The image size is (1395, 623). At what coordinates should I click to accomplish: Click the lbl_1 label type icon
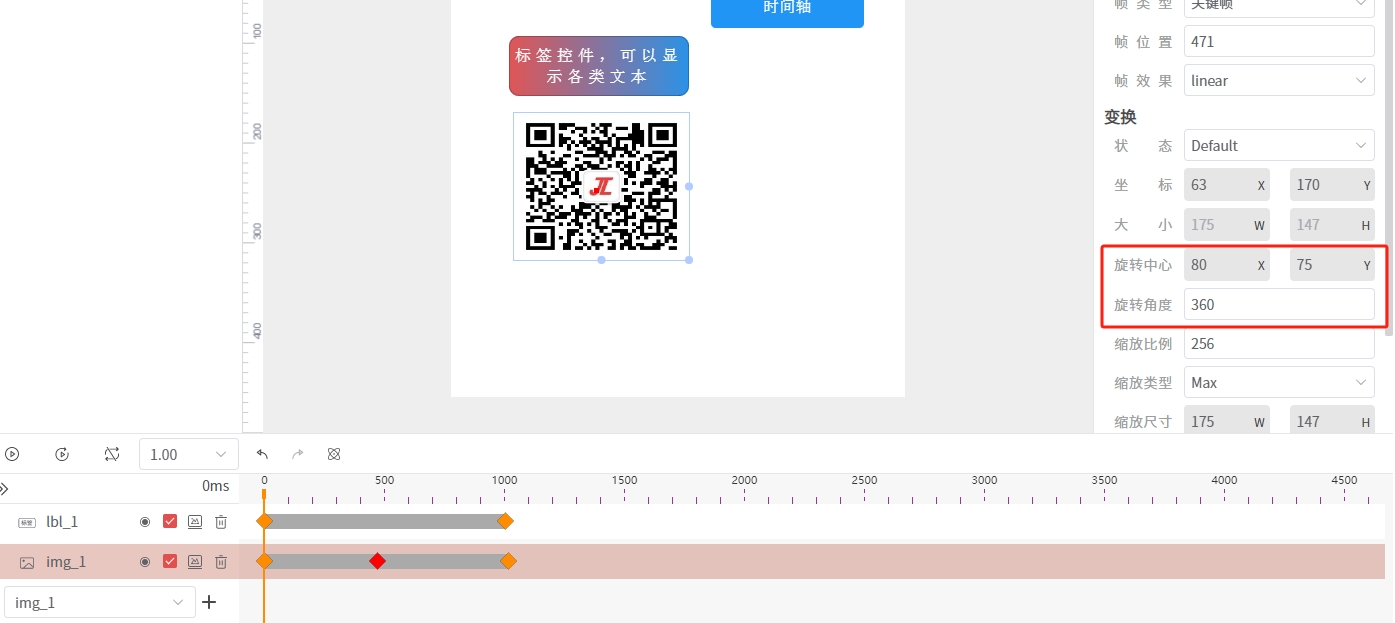coord(27,522)
